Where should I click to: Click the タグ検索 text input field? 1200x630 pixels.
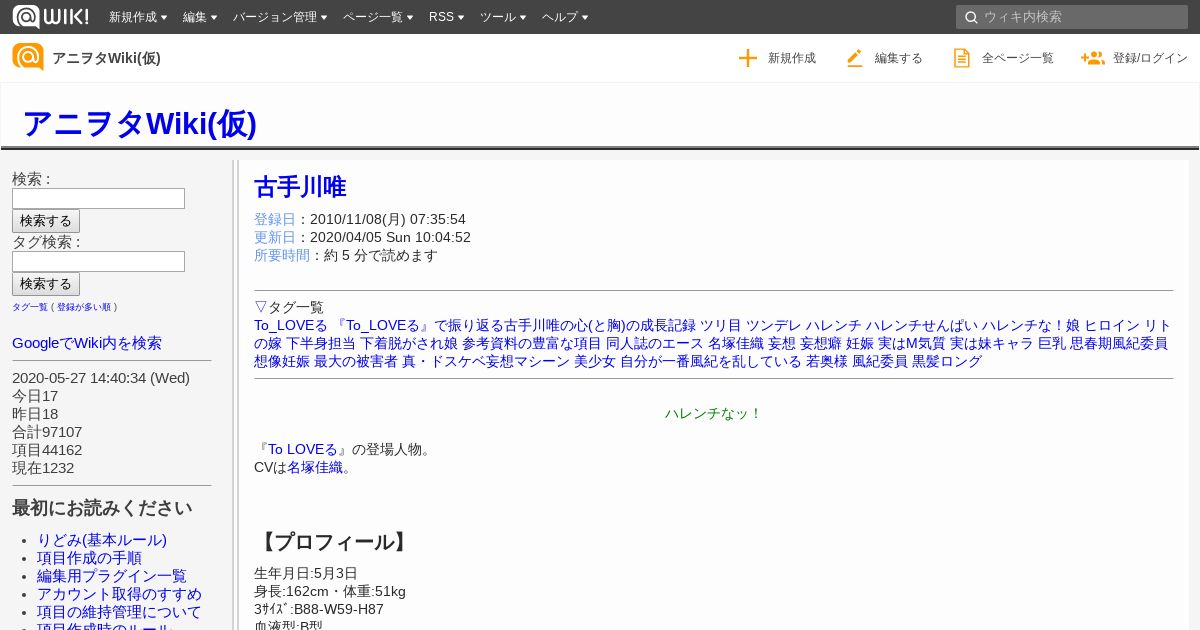(98, 261)
